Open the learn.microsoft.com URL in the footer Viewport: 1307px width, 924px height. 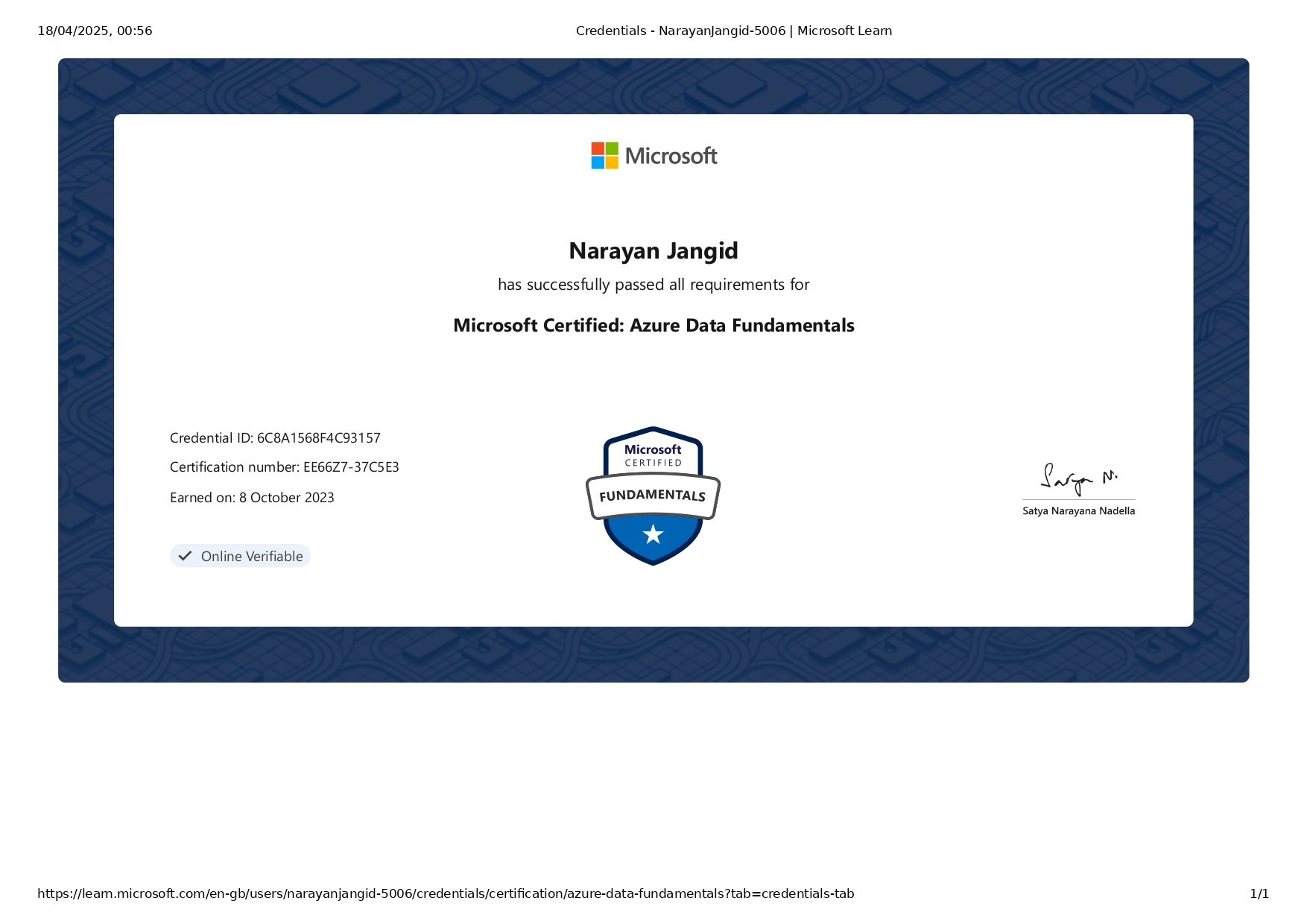[446, 893]
